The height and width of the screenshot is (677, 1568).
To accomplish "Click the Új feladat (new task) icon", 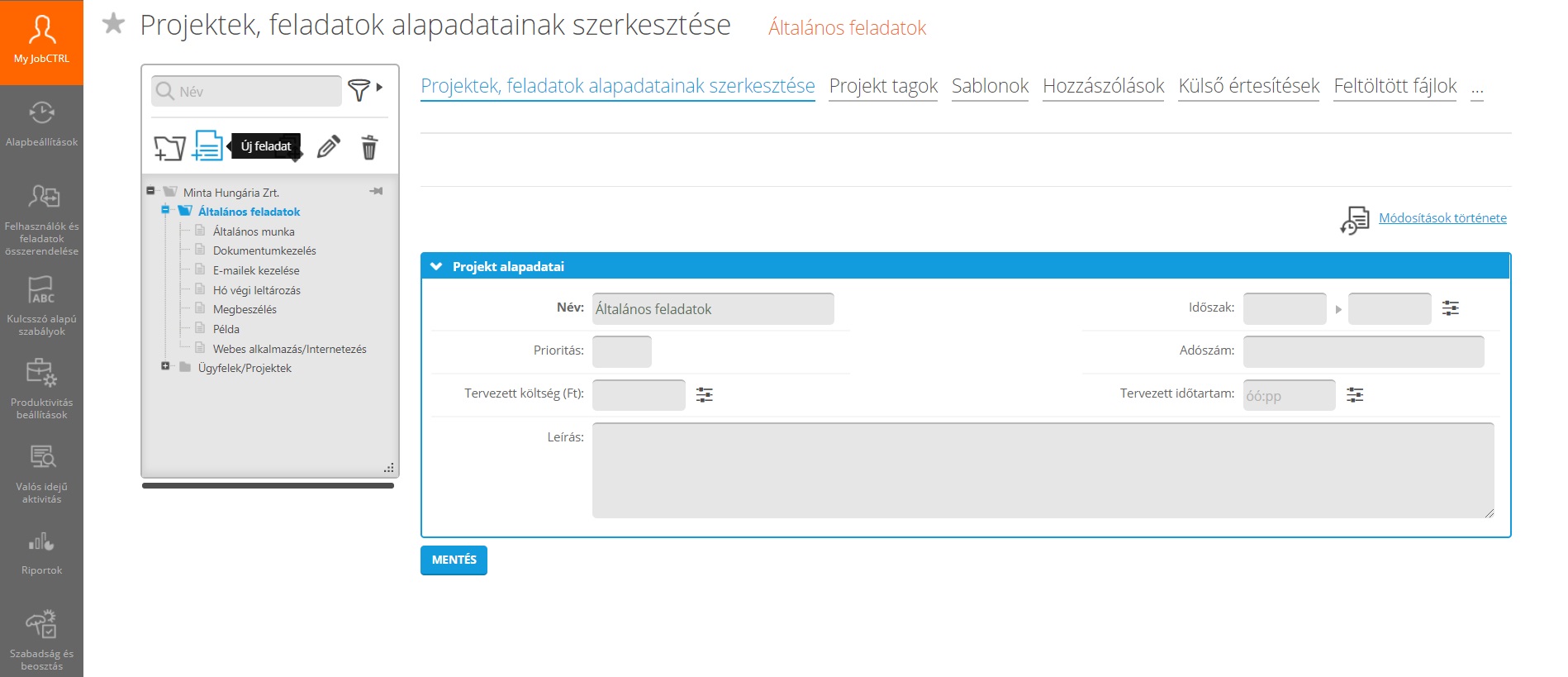I will click(x=207, y=146).
